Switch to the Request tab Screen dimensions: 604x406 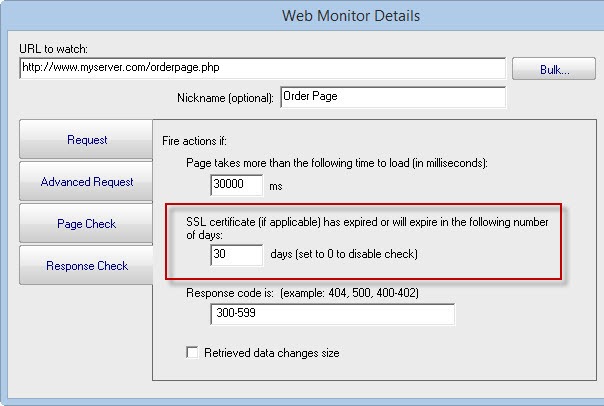point(87,139)
